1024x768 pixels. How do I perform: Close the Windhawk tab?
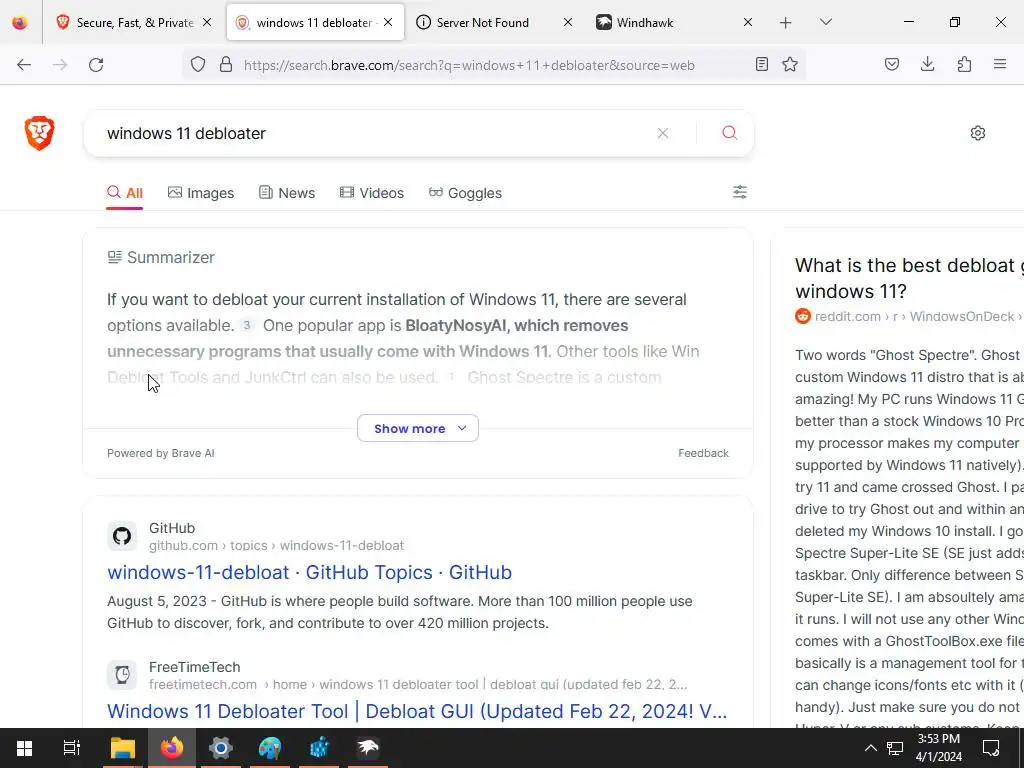(x=748, y=22)
